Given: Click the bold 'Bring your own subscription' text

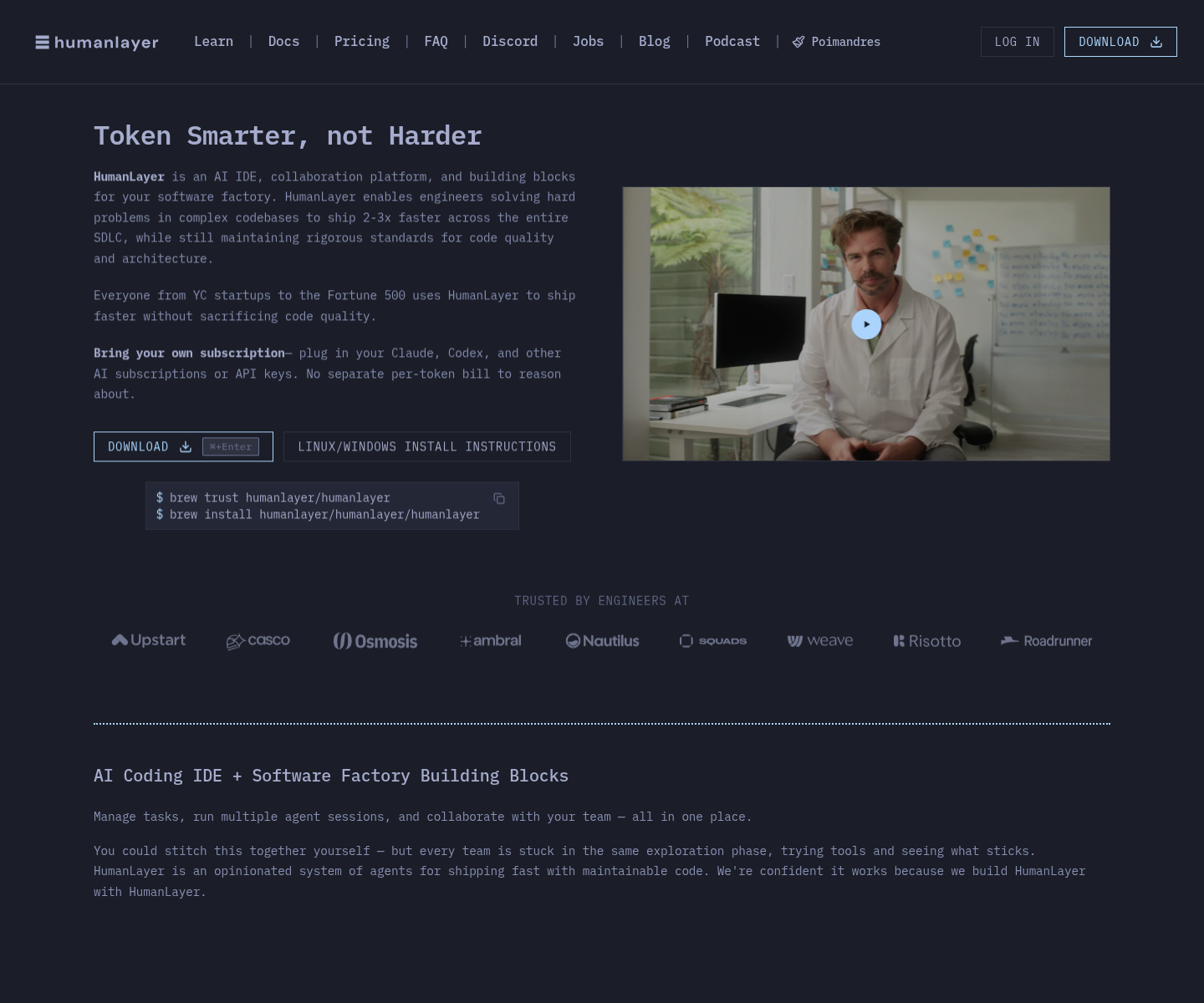Looking at the screenshot, I should coord(189,353).
